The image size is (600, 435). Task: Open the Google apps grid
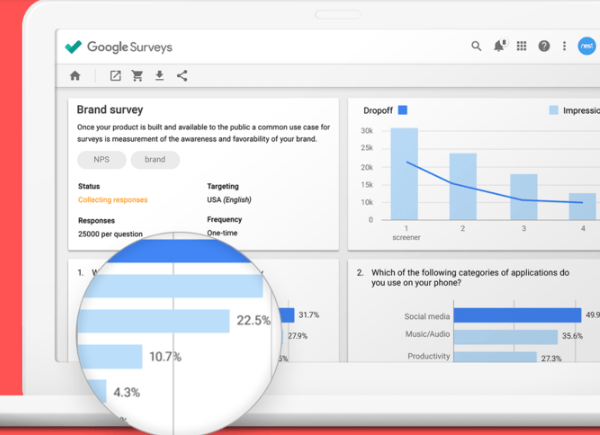pyautogui.click(x=522, y=46)
